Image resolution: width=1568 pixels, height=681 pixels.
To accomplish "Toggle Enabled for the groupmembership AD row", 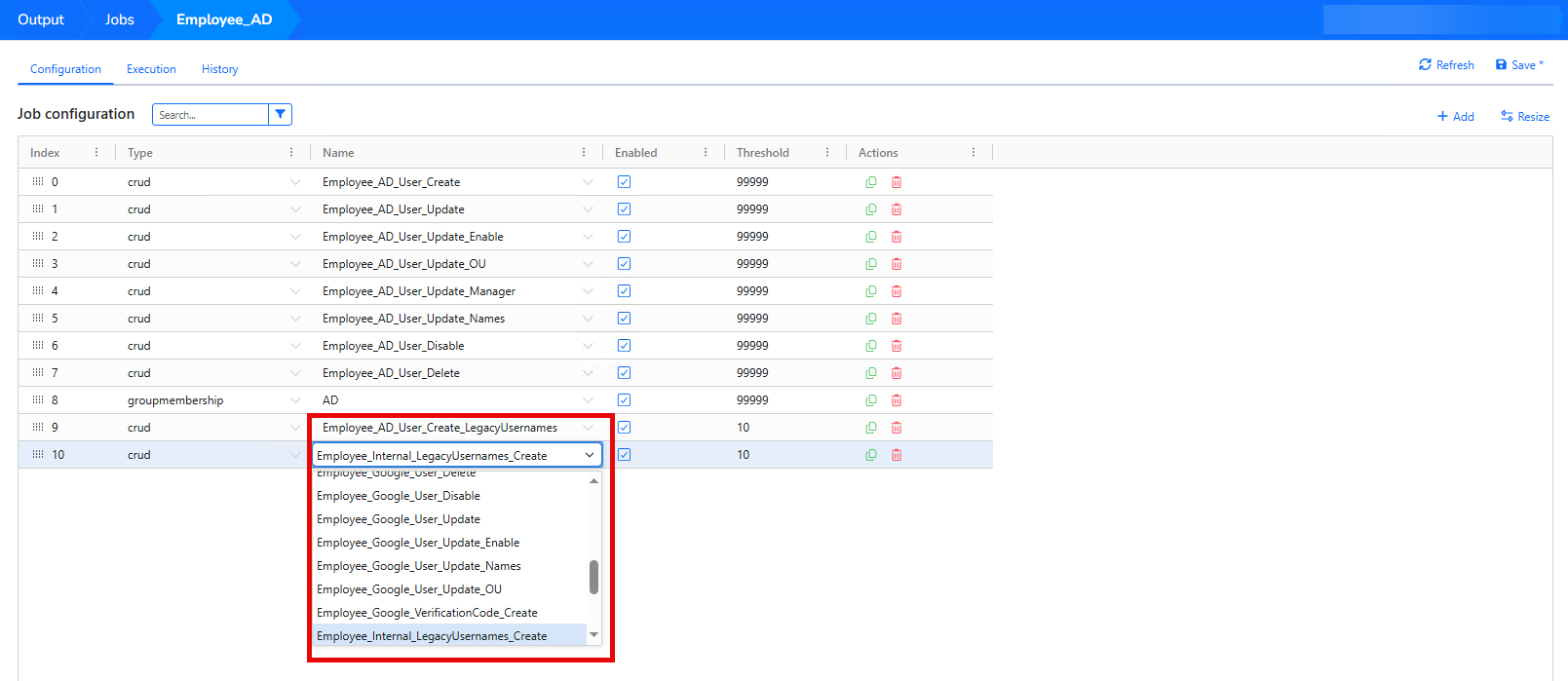I will 624,400.
